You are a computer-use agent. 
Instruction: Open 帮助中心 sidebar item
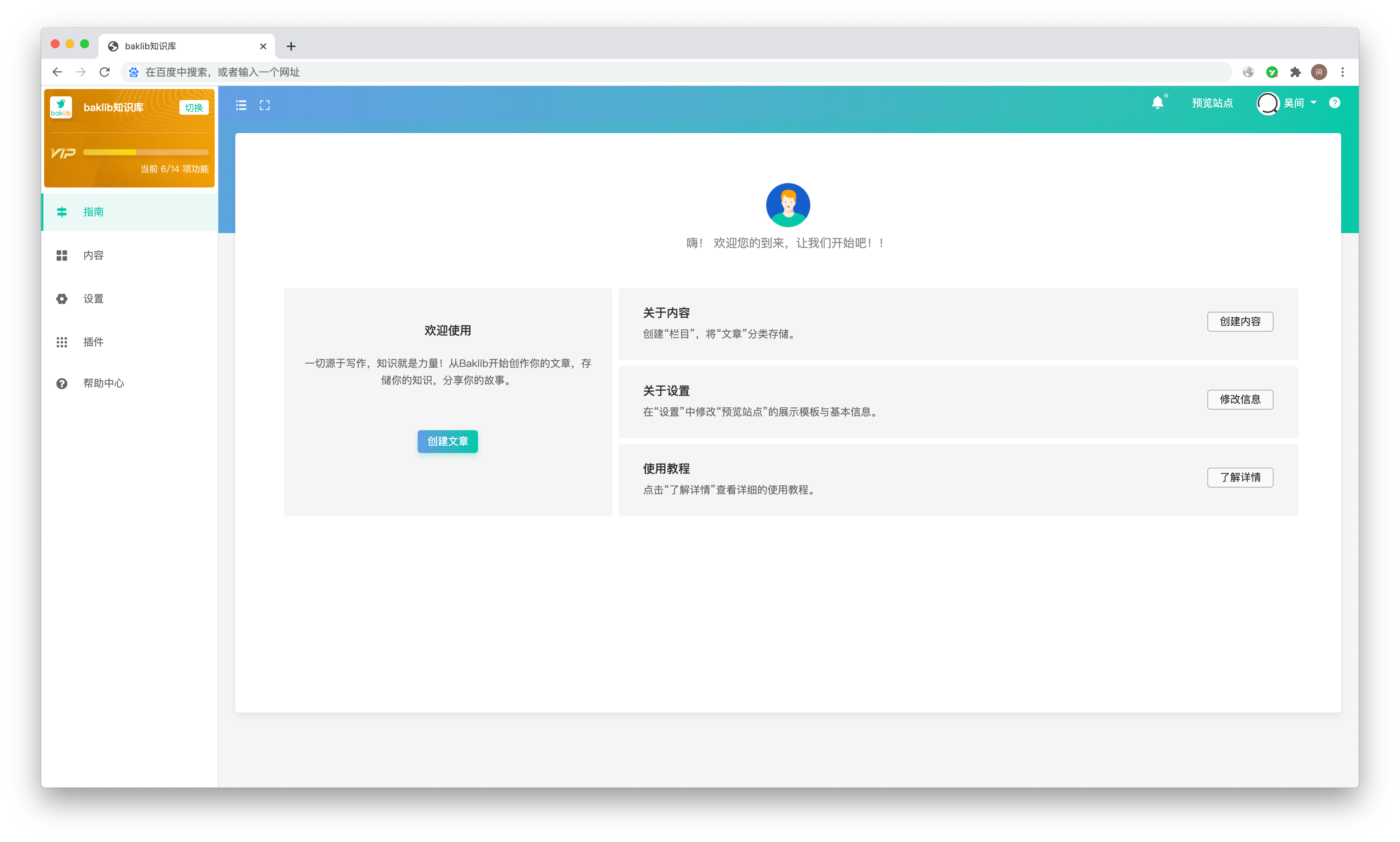point(103,383)
